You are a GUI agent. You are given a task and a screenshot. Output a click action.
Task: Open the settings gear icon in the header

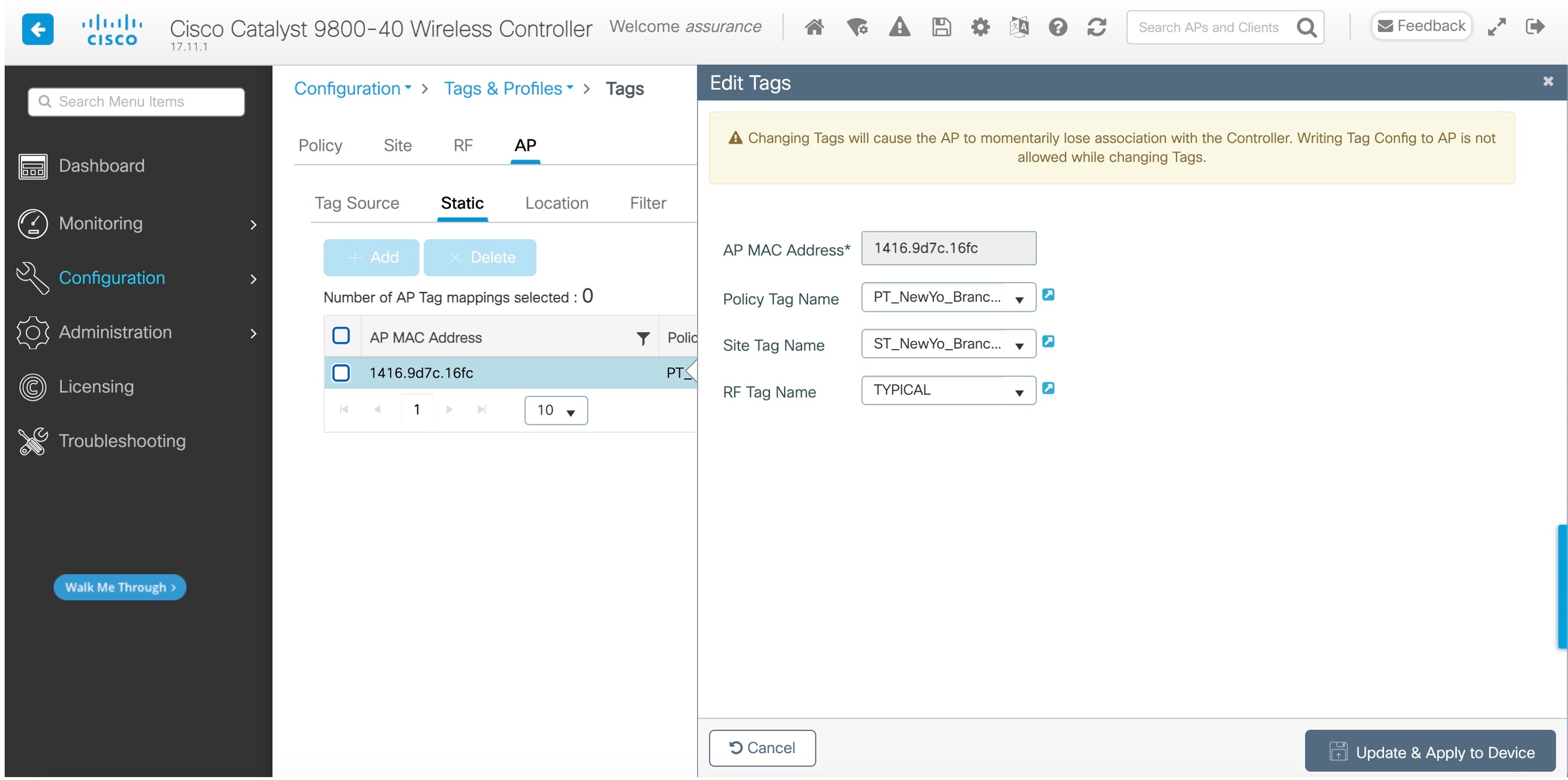coord(980,27)
